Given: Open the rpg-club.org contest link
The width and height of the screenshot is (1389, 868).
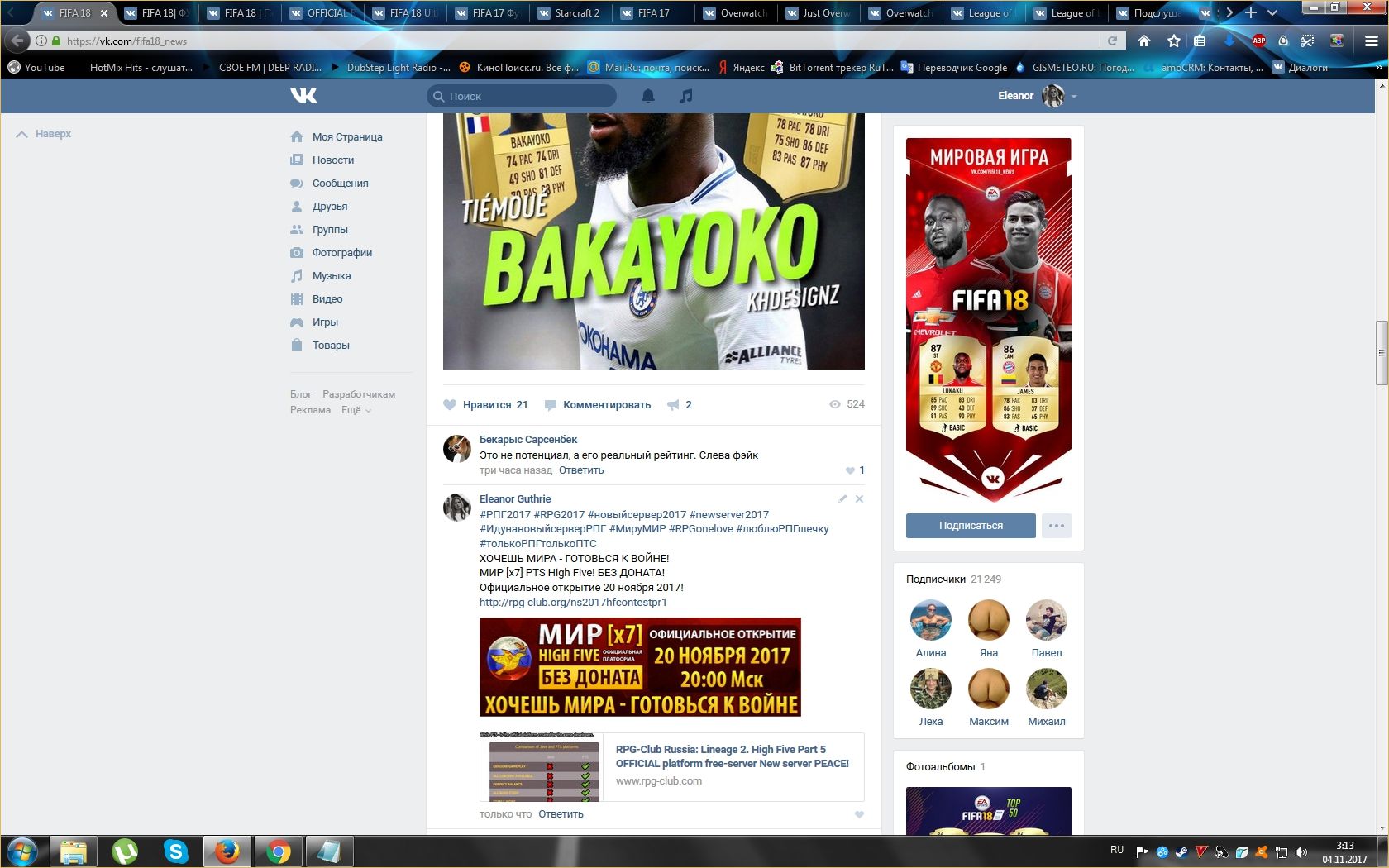Looking at the screenshot, I should point(573,603).
